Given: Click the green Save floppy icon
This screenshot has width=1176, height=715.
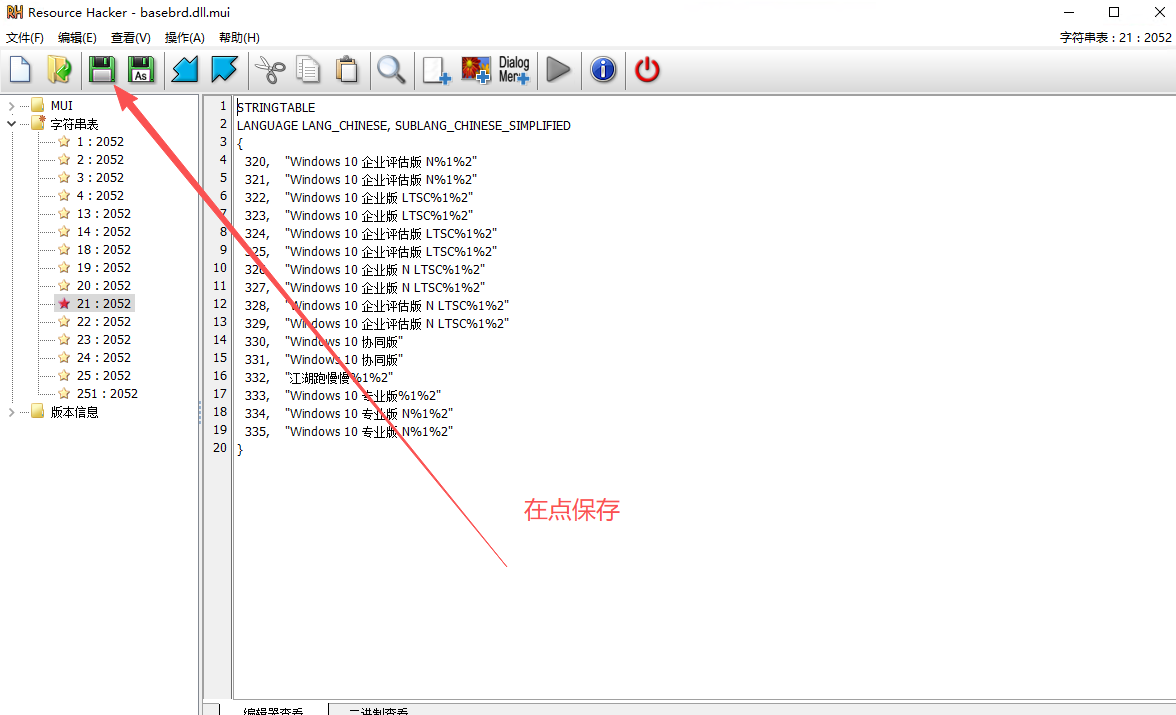Looking at the screenshot, I should (x=101, y=70).
